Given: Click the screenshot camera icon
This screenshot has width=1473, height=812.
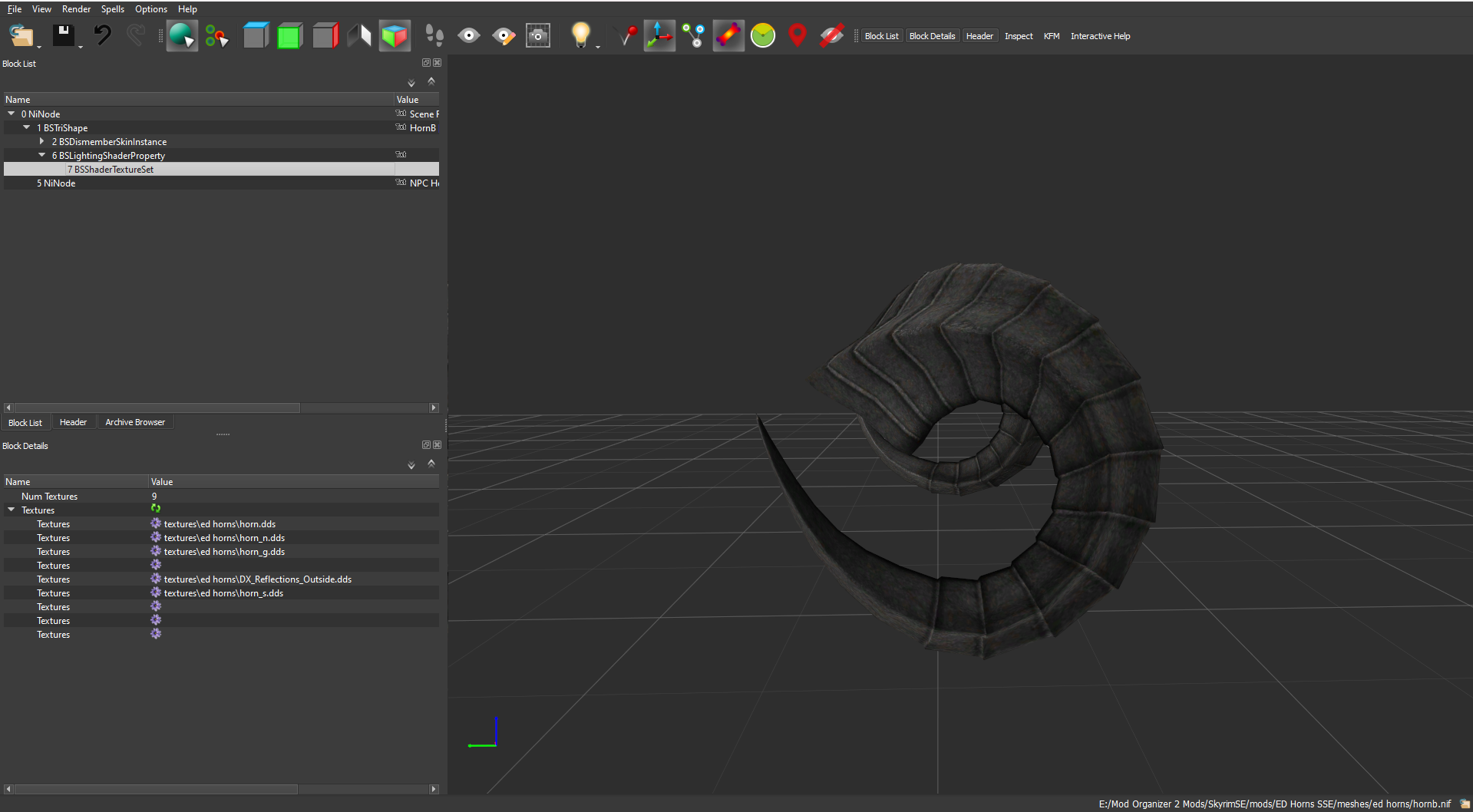Looking at the screenshot, I should [537, 36].
